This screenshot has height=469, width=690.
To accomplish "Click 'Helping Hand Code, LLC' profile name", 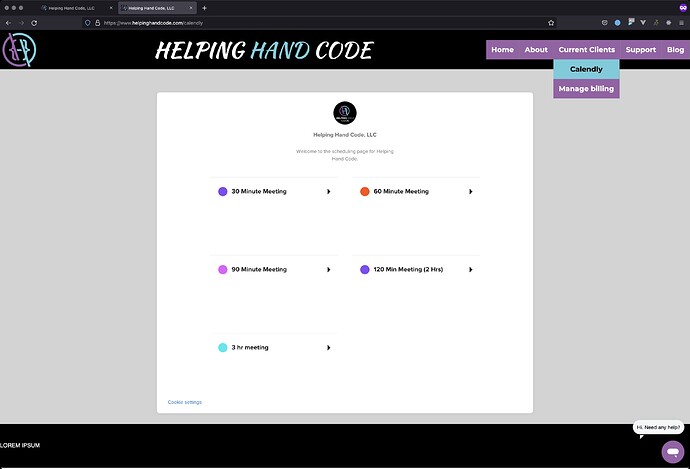I will [345, 135].
